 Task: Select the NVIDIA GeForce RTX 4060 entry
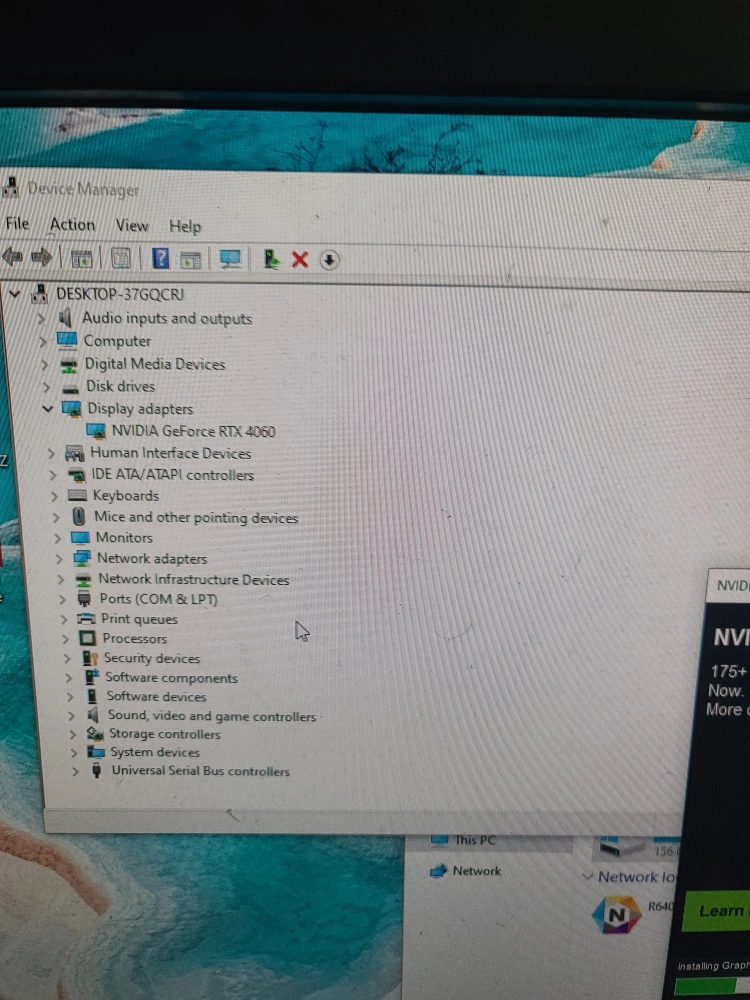tap(193, 431)
